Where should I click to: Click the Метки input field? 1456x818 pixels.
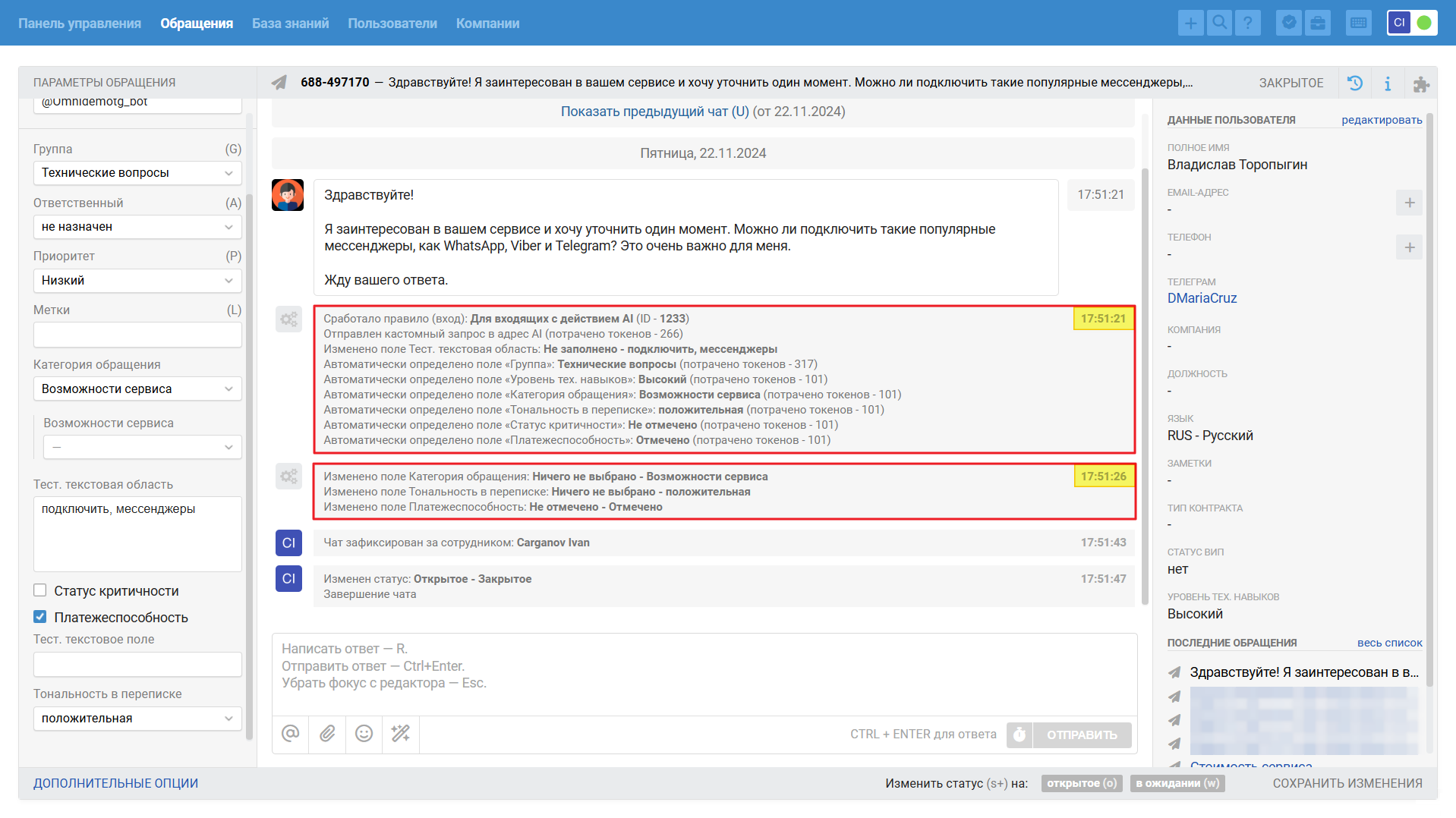pyautogui.click(x=137, y=335)
